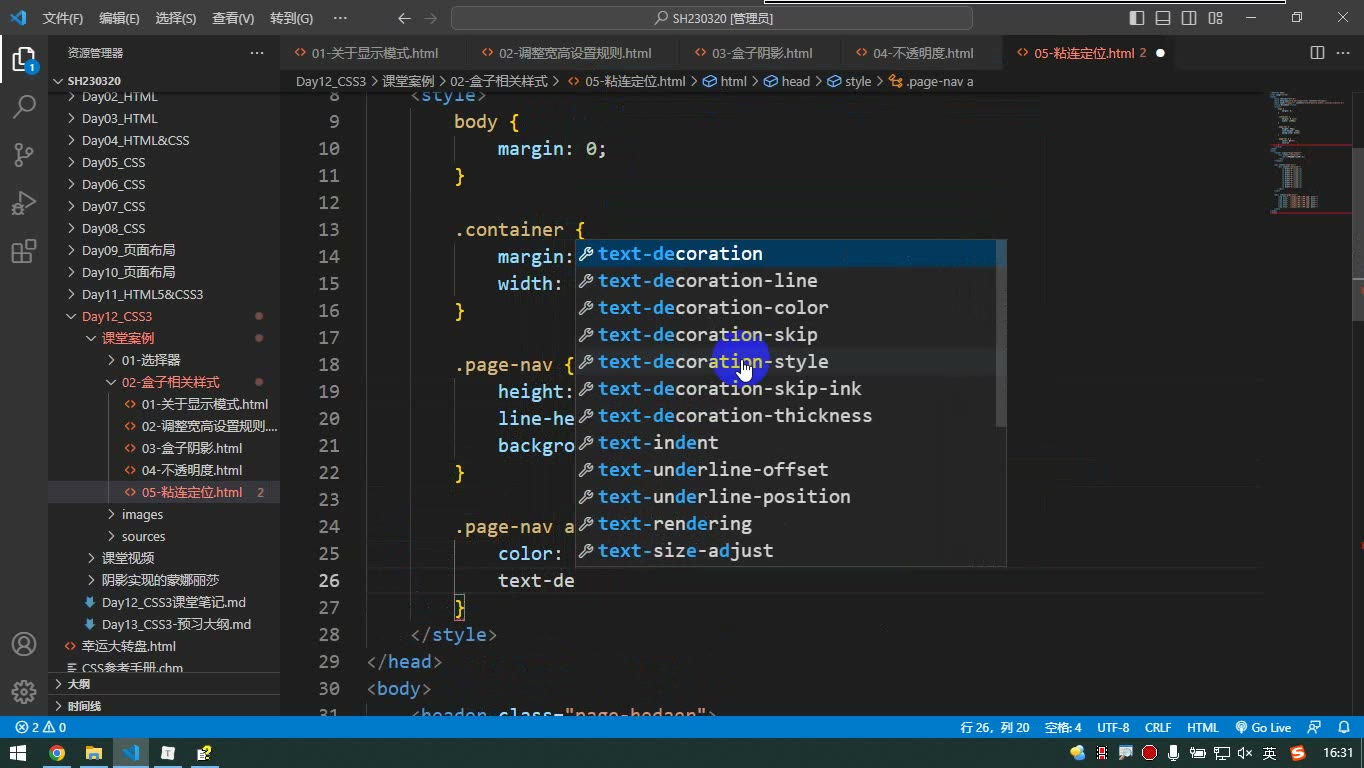The height and width of the screenshot is (768, 1364).
Task: Go back with the title bar arrow
Action: 404,18
